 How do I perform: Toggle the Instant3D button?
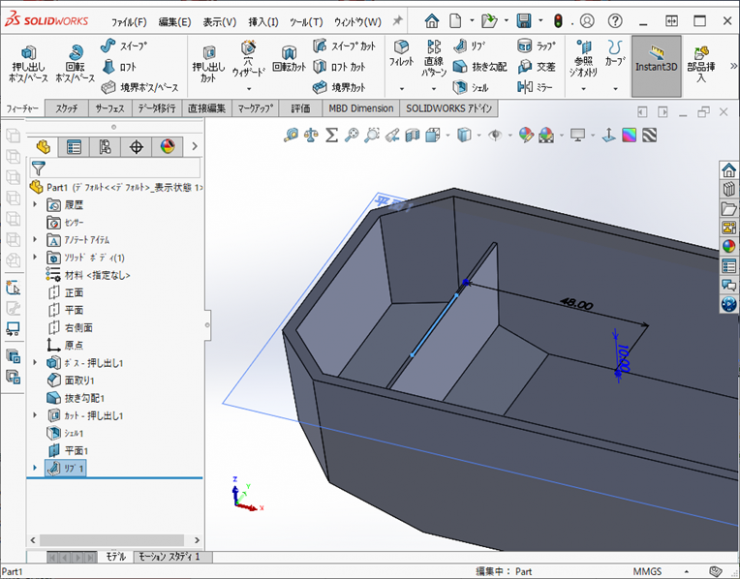tap(656, 62)
